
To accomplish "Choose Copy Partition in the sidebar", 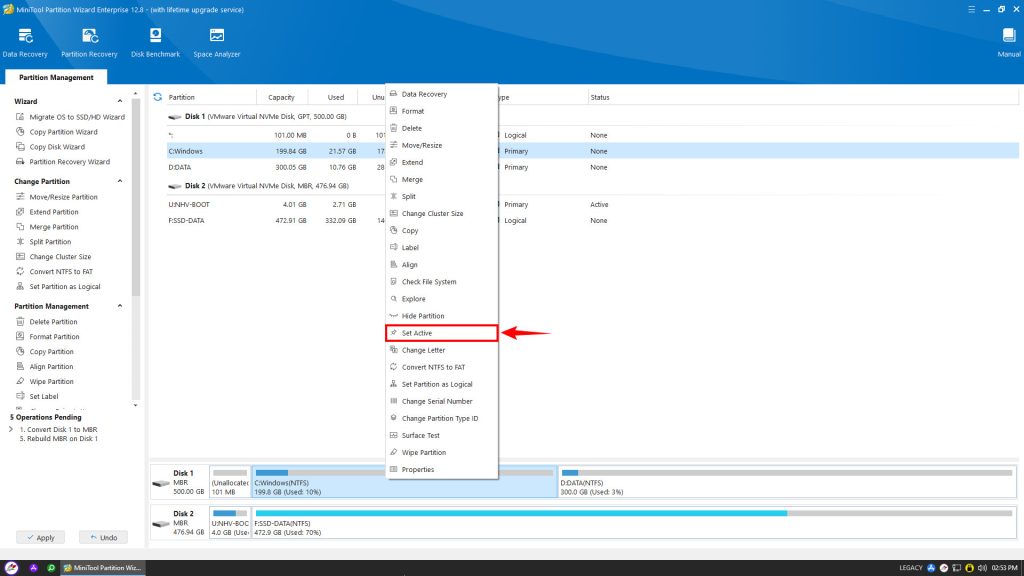I will (44, 351).
